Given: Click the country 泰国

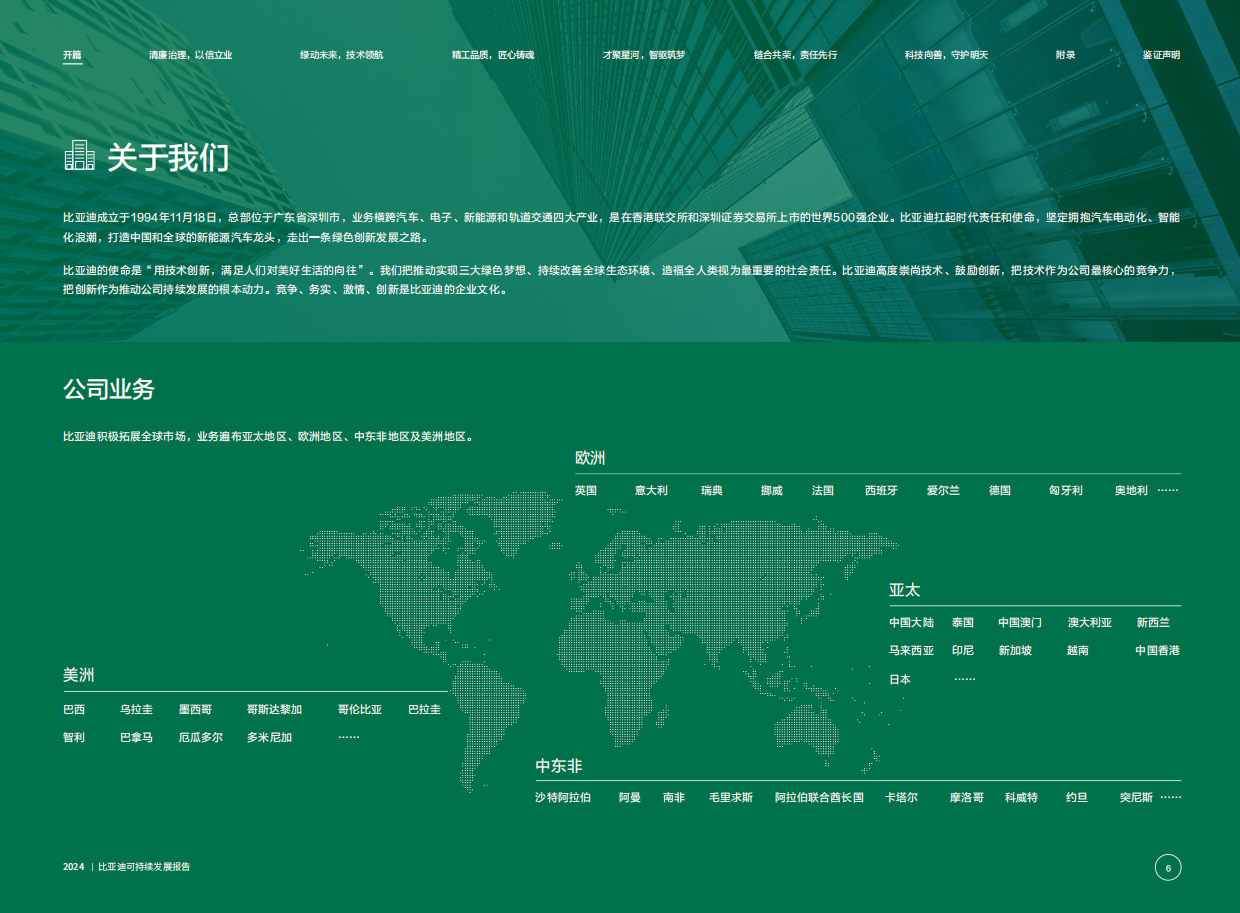Looking at the screenshot, I should tap(963, 622).
